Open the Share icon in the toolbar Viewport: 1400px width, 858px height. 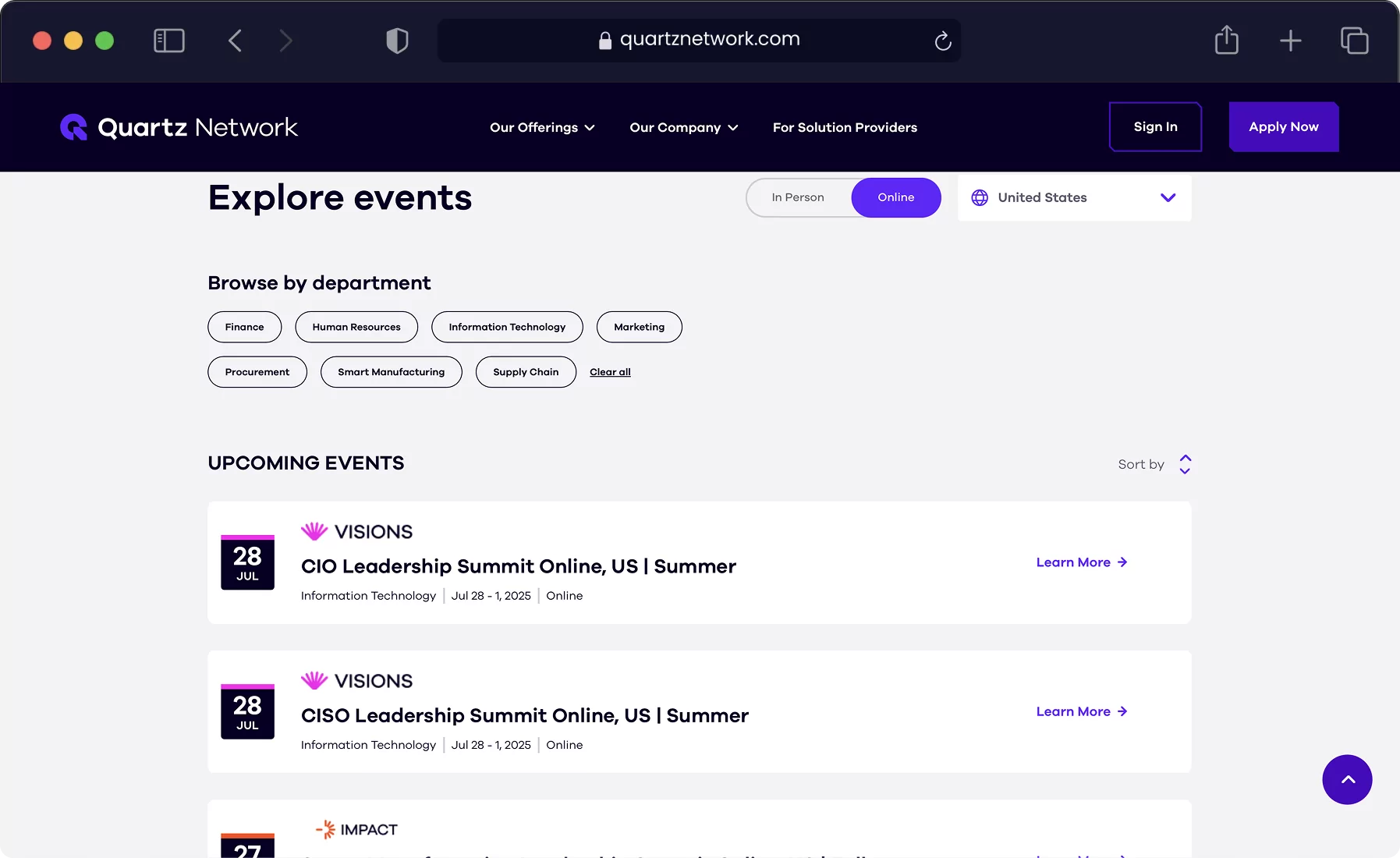[x=1227, y=40]
